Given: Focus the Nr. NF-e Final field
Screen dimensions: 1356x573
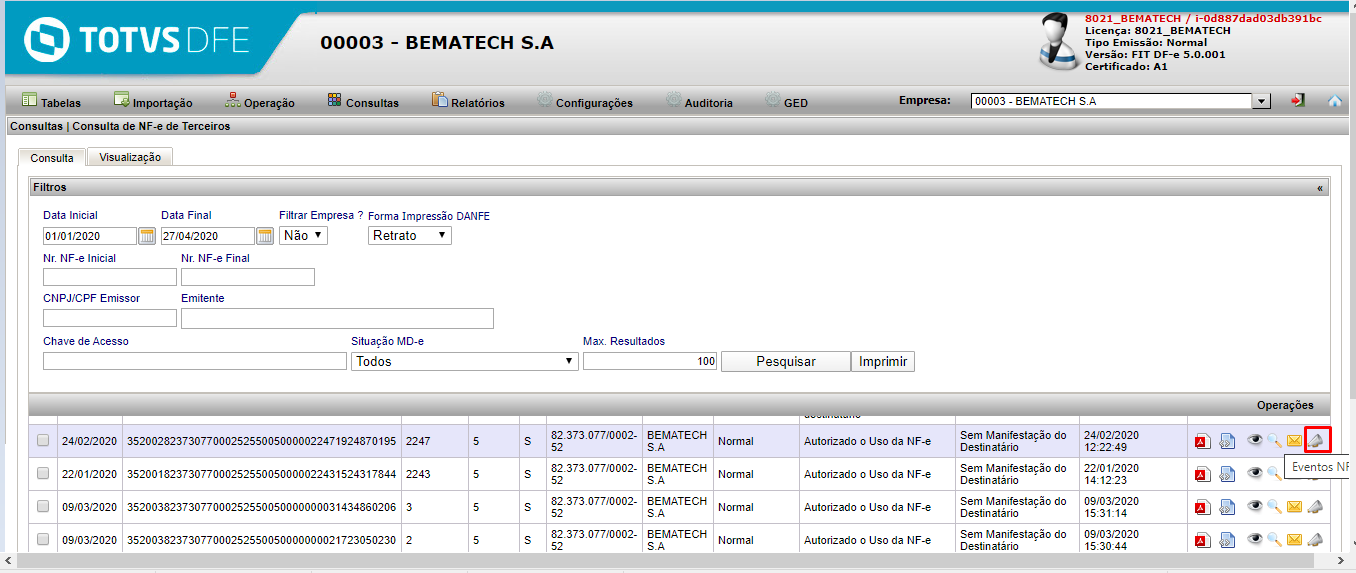Looking at the screenshot, I should pyautogui.click(x=248, y=277).
